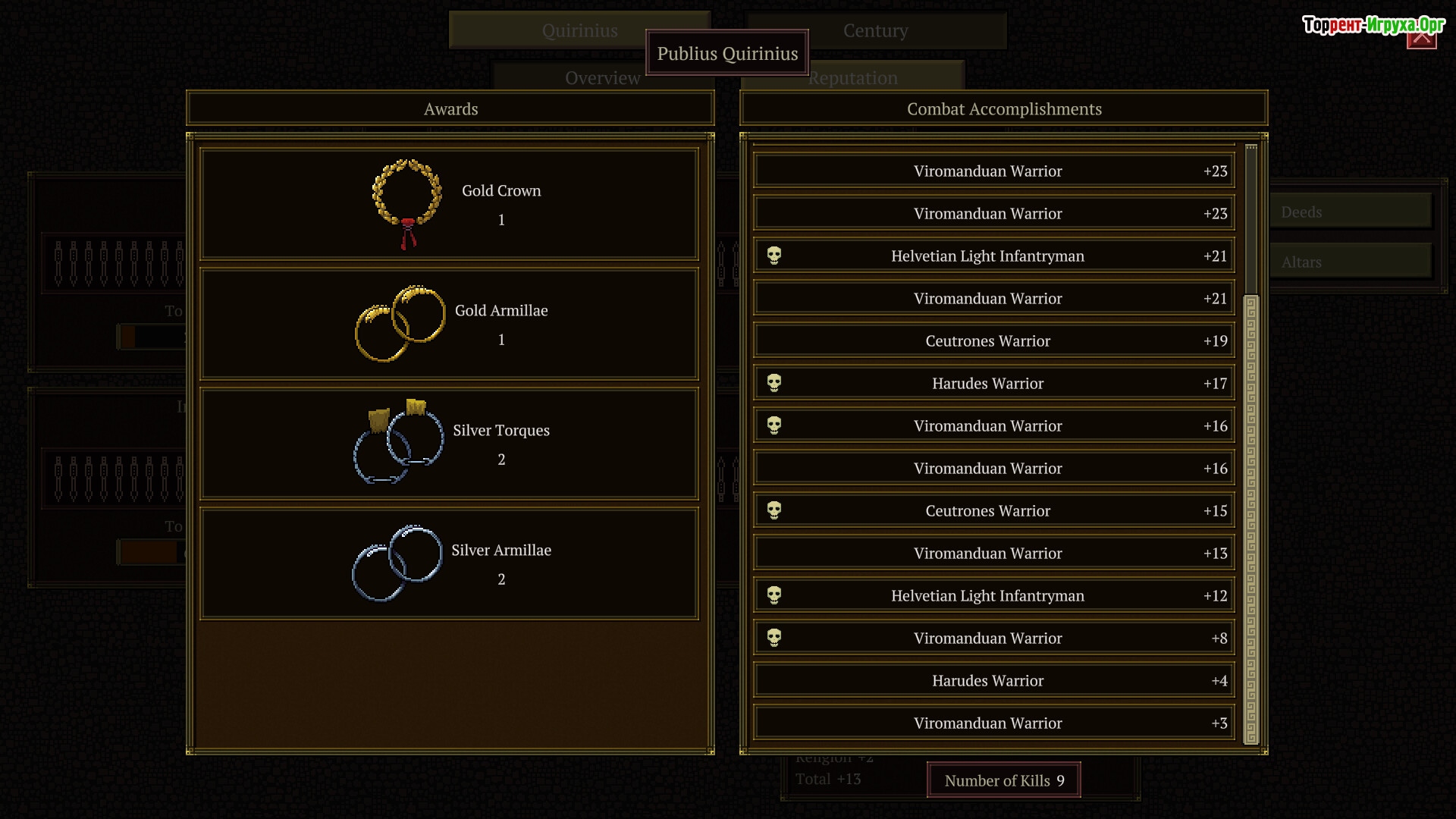Click the Gold Crown wreath icon

(407, 204)
